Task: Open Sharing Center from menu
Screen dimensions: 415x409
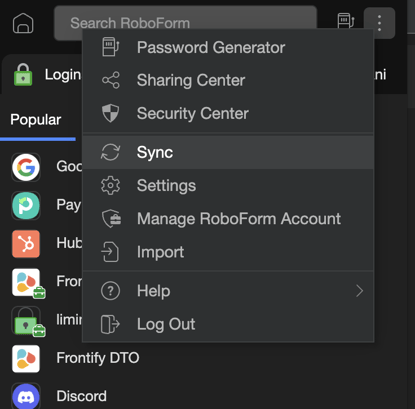Action: click(x=228, y=80)
